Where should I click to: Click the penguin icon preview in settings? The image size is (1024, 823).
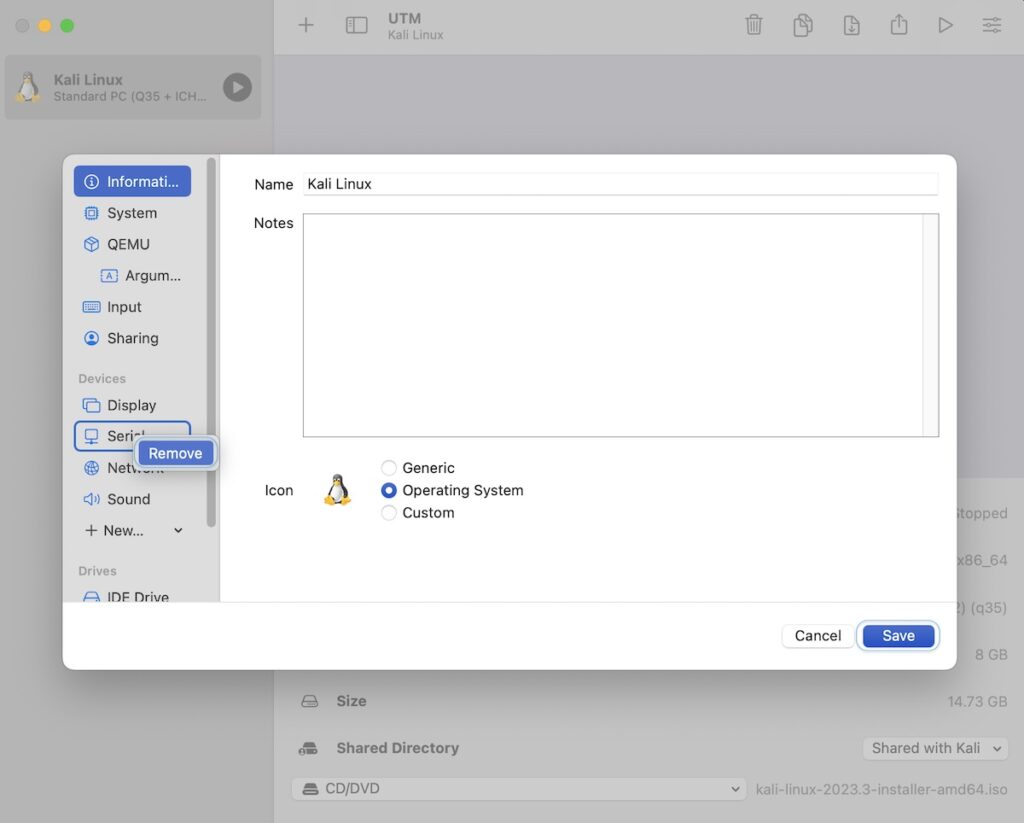click(x=337, y=490)
